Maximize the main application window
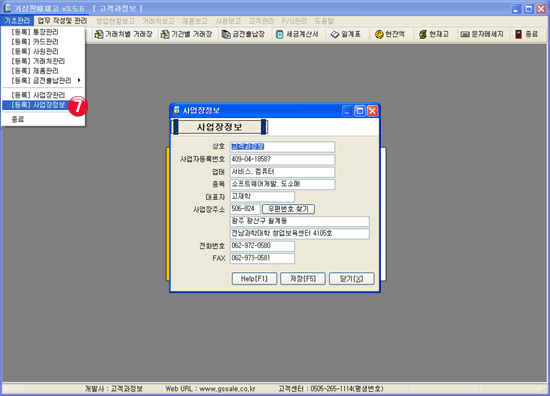Image resolution: width=550 pixels, height=396 pixels. click(x=529, y=9)
